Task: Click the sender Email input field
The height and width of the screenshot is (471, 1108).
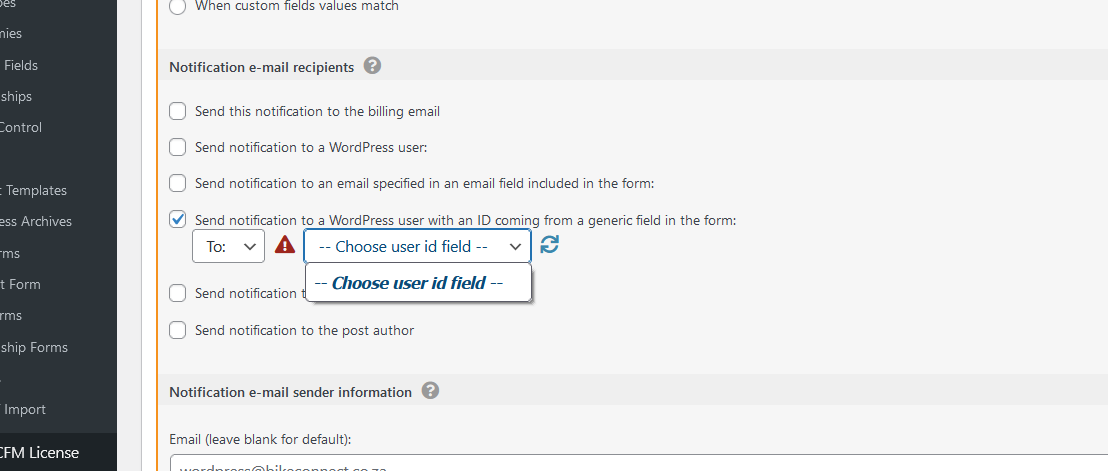Action: click(x=639, y=463)
